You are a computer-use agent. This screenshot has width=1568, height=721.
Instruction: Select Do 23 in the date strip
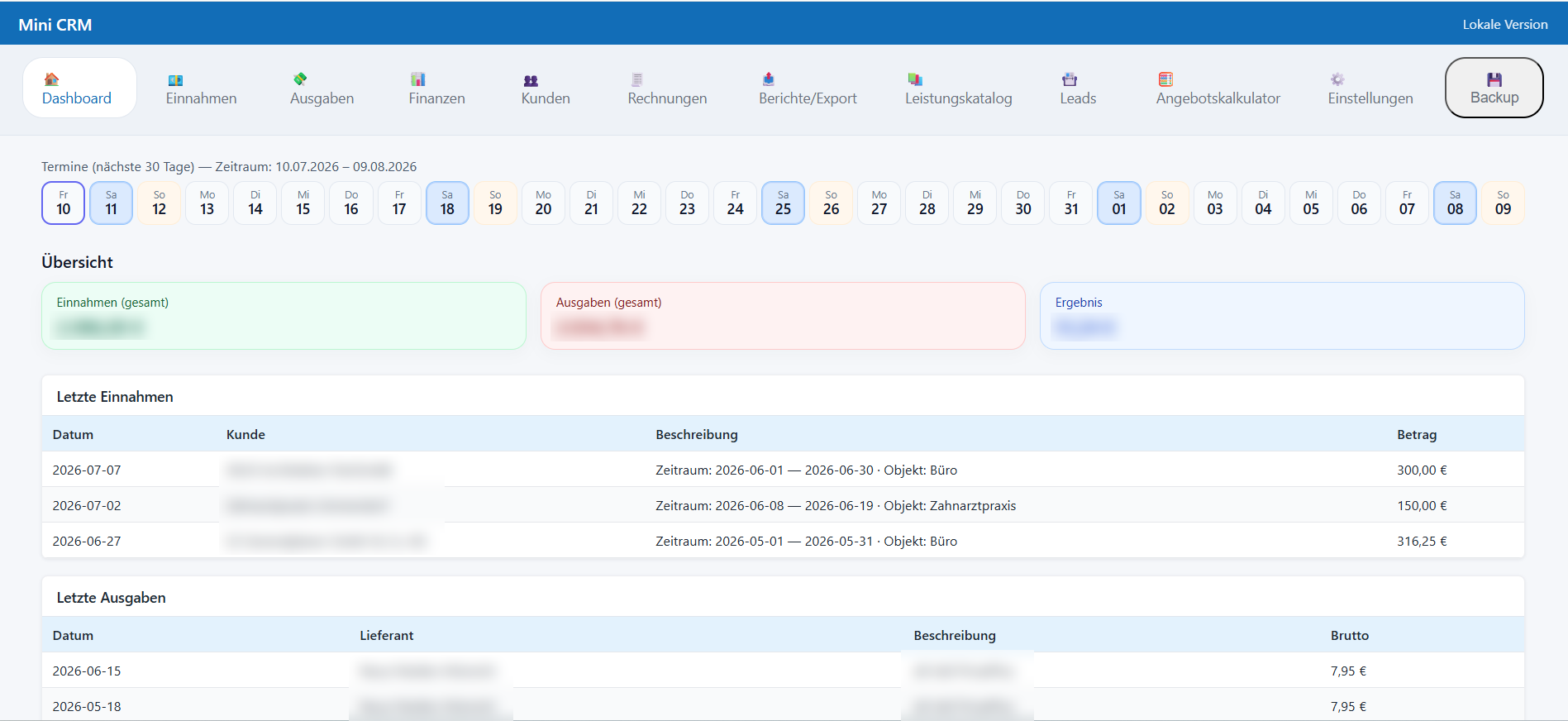click(687, 203)
